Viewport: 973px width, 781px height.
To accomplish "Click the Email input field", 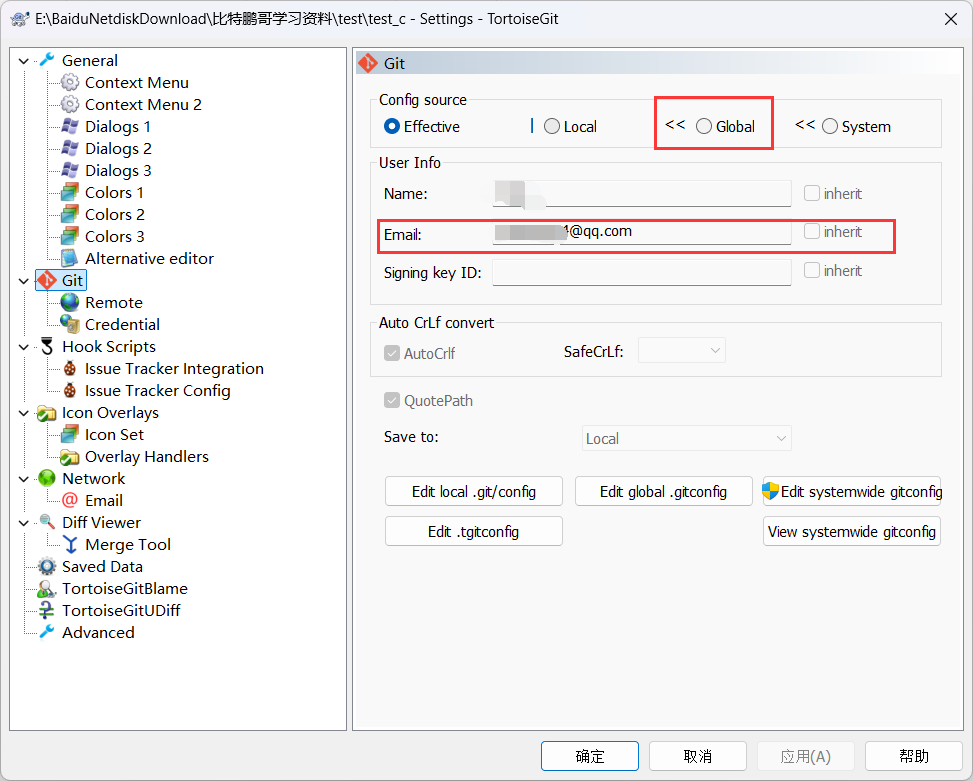I will [642, 233].
